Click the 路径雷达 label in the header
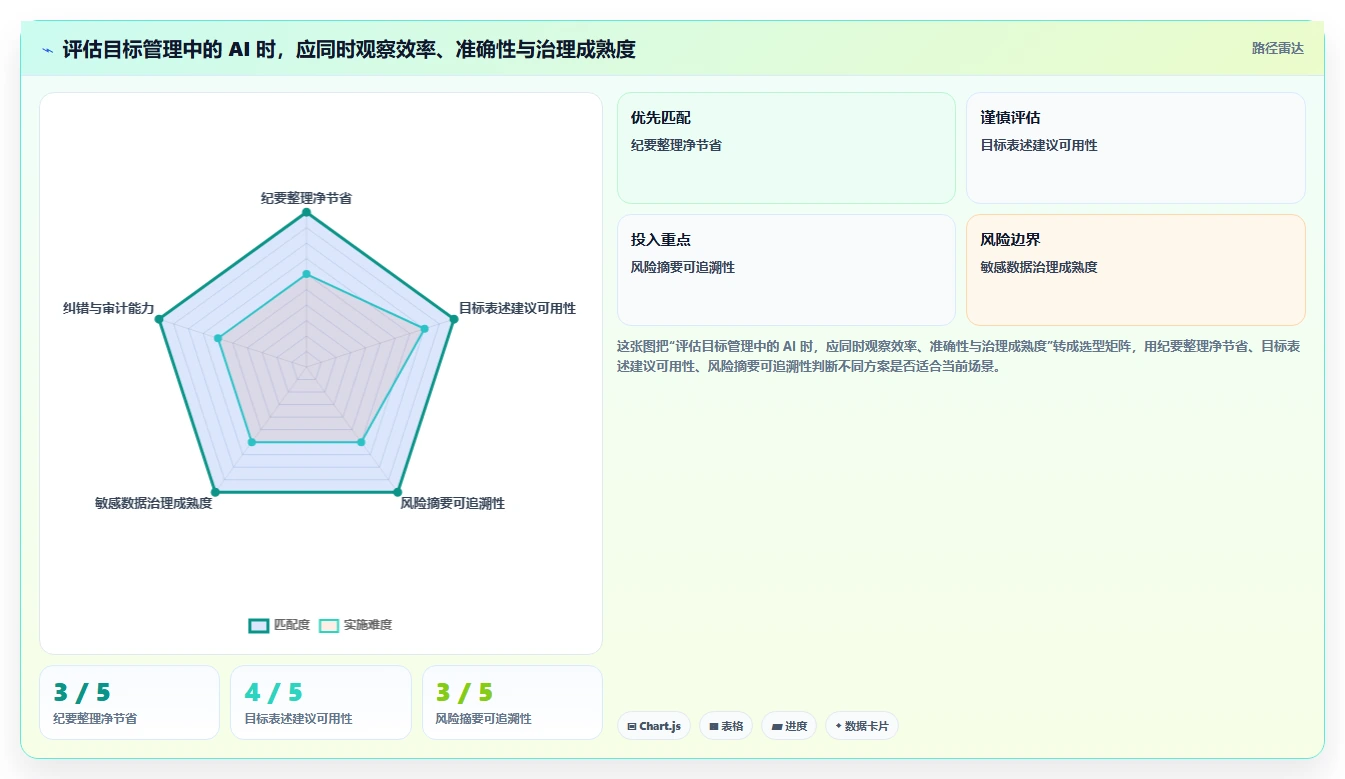 coord(1278,48)
